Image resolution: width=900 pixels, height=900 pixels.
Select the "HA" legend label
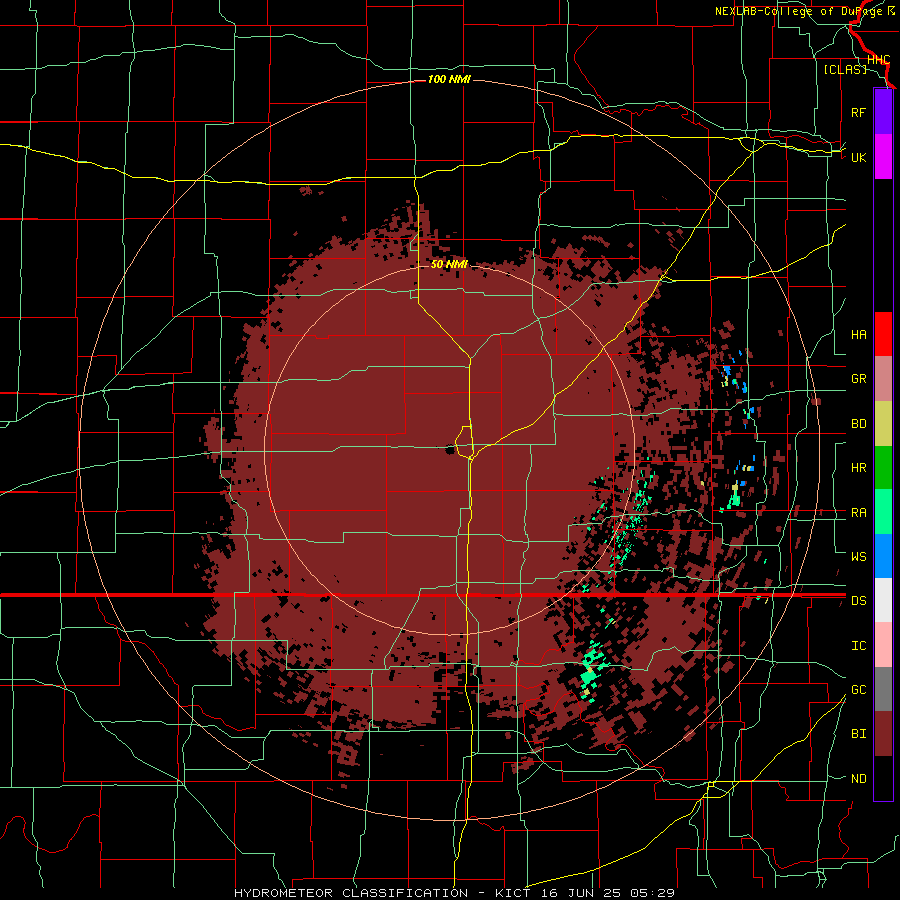point(858,334)
